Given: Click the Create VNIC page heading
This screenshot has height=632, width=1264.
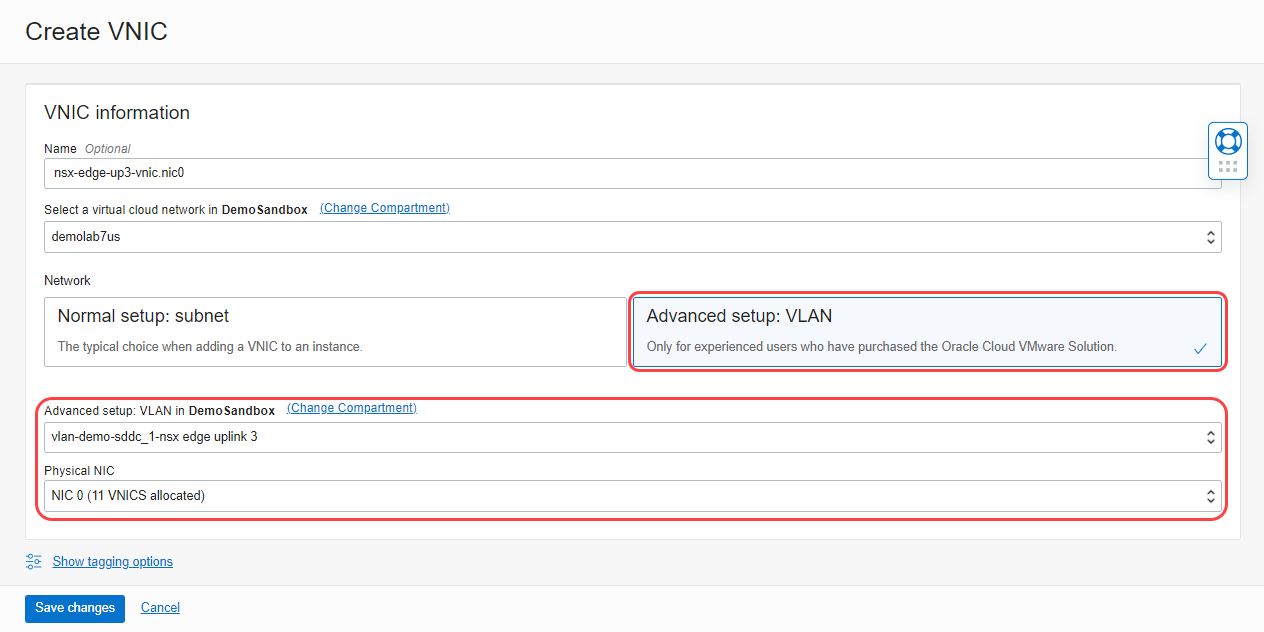Looking at the screenshot, I should pyautogui.click(x=95, y=31).
